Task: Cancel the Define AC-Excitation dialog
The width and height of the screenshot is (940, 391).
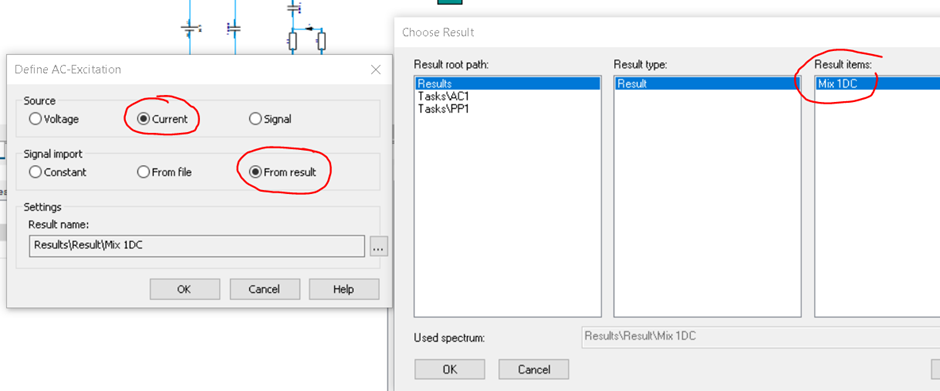Action: click(x=264, y=289)
